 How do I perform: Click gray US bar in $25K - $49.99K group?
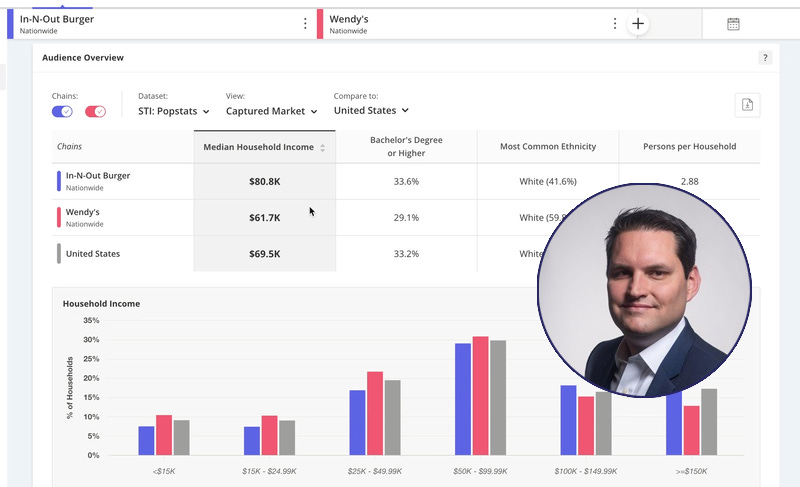coord(392,418)
